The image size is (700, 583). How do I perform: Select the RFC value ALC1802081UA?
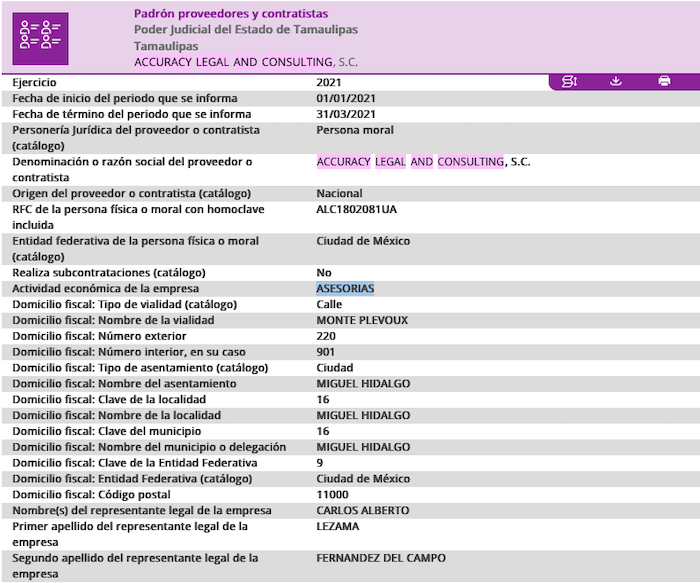click(x=356, y=210)
